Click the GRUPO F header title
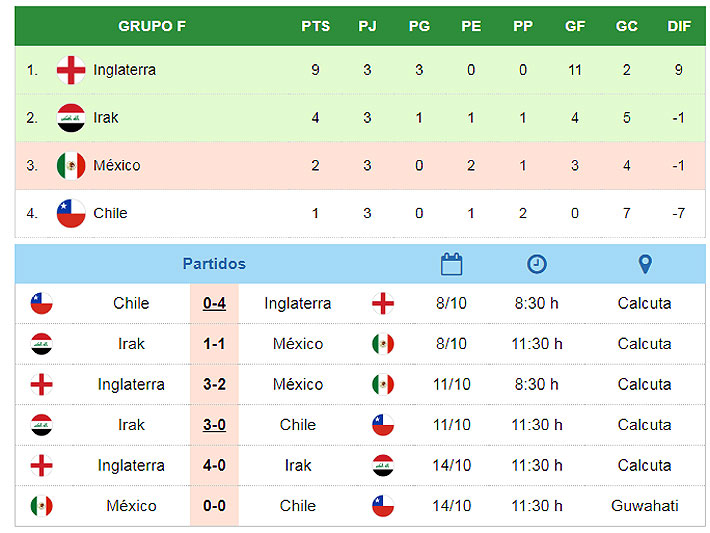This screenshot has height=533, width=710. tap(152, 26)
